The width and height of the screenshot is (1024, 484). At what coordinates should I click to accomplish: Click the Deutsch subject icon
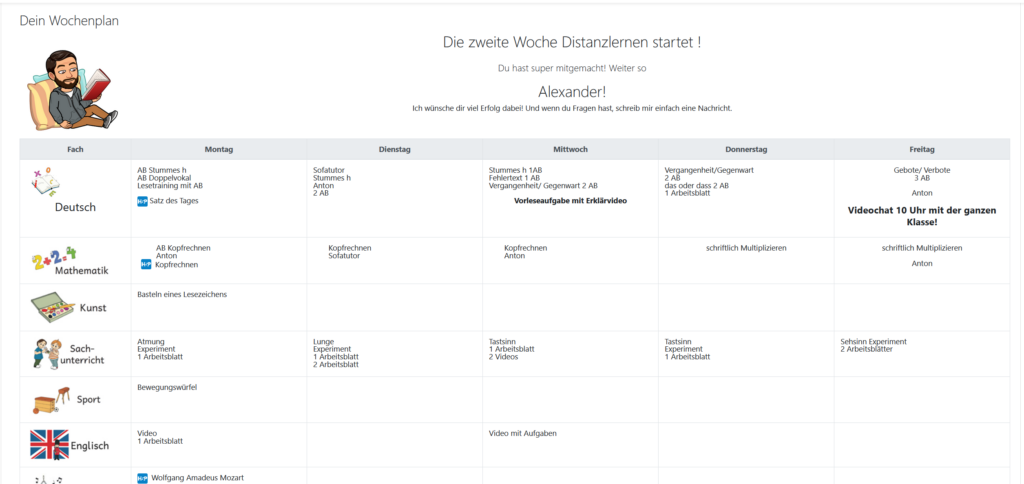click(x=46, y=183)
